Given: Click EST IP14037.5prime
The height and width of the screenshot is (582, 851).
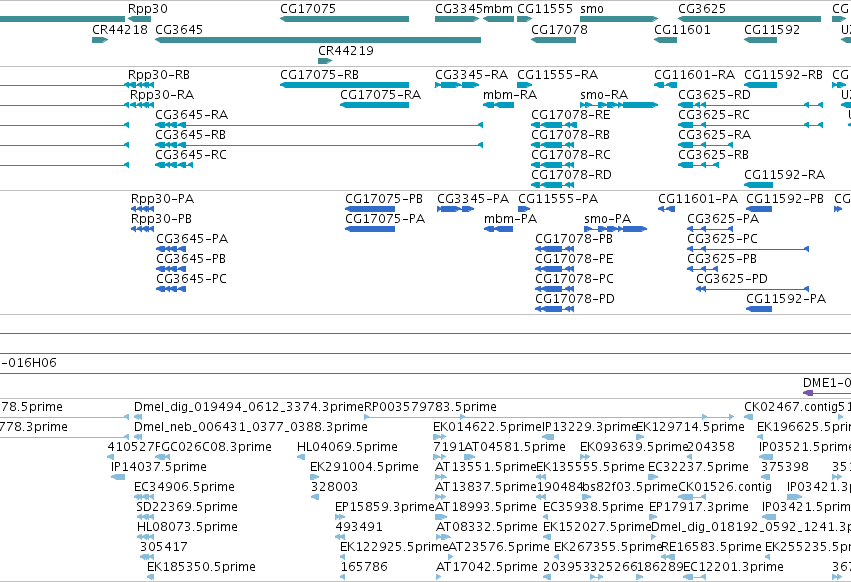Looking at the screenshot, I should [x=118, y=477].
